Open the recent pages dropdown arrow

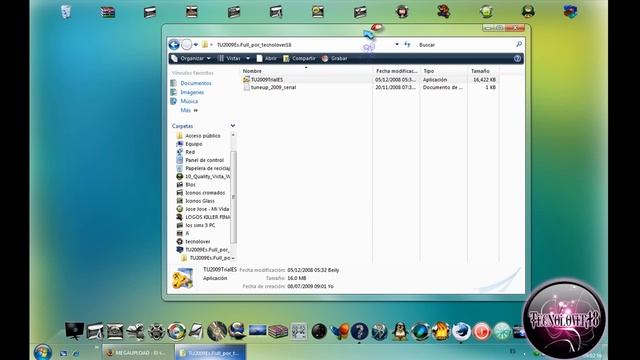point(196,45)
